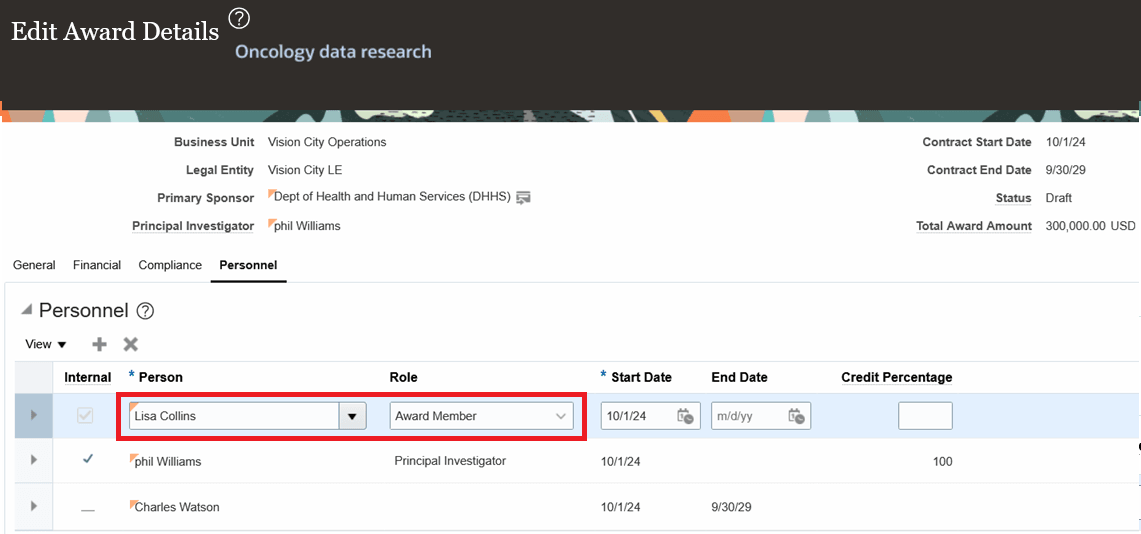
Task: Expand the phil Williams row details
Action: [33, 460]
